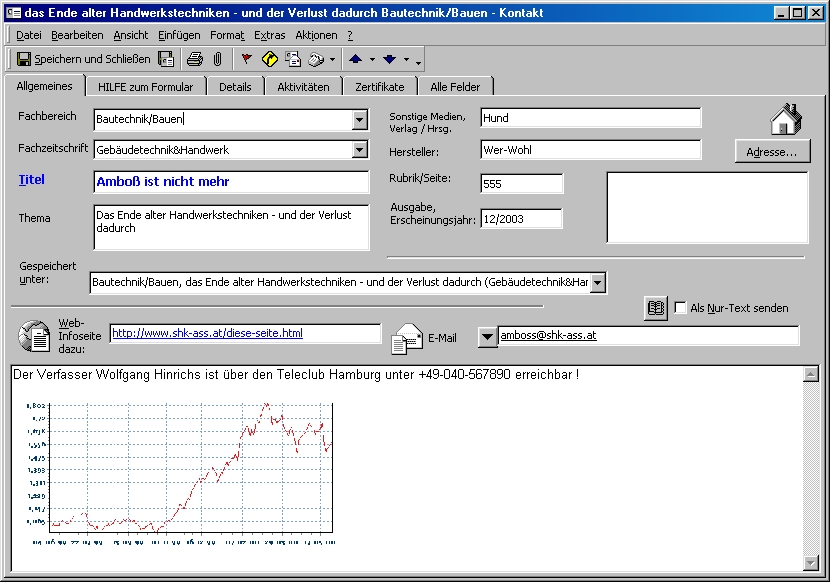Expand the Fachbereich dropdown

point(360,120)
